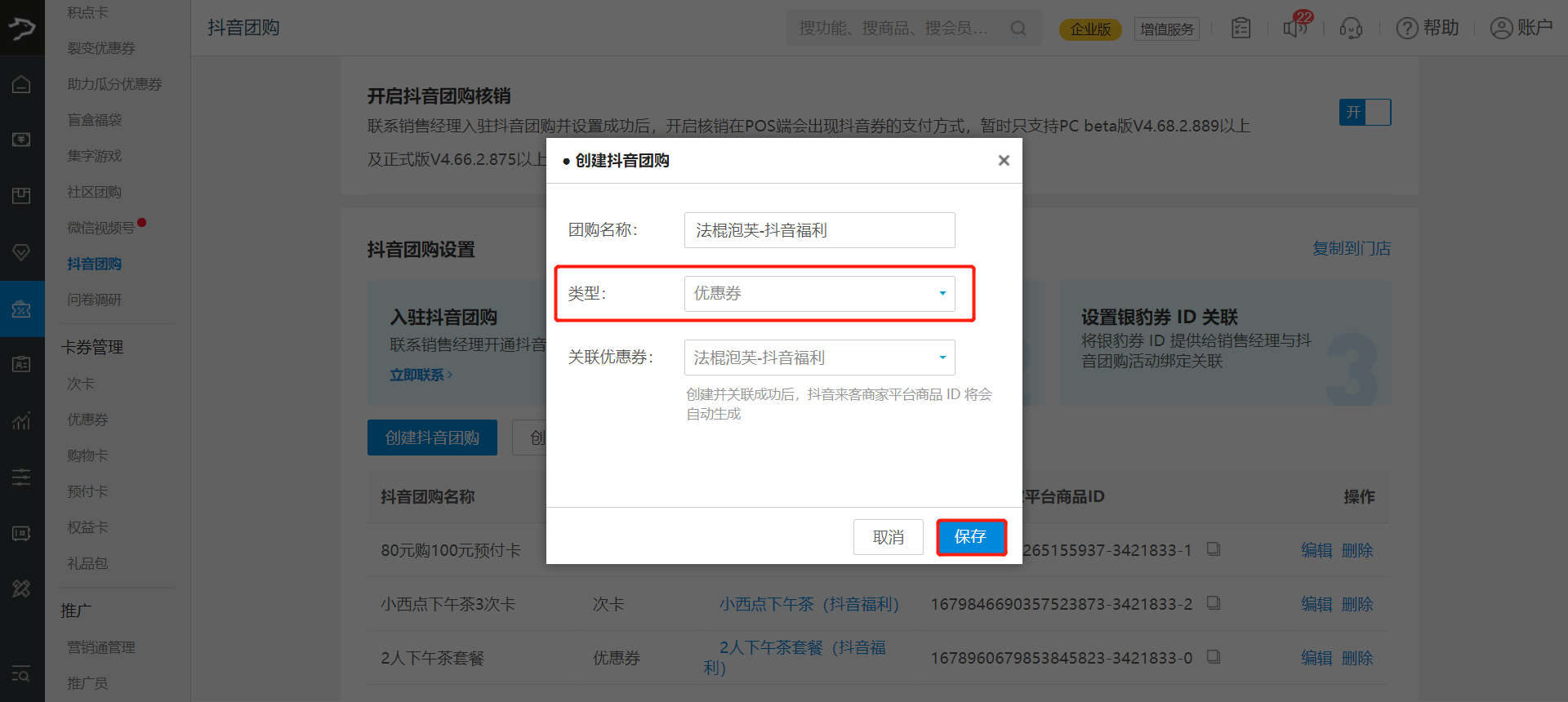Click the search magnifier icon
The height and width of the screenshot is (702, 1568).
(1018, 29)
